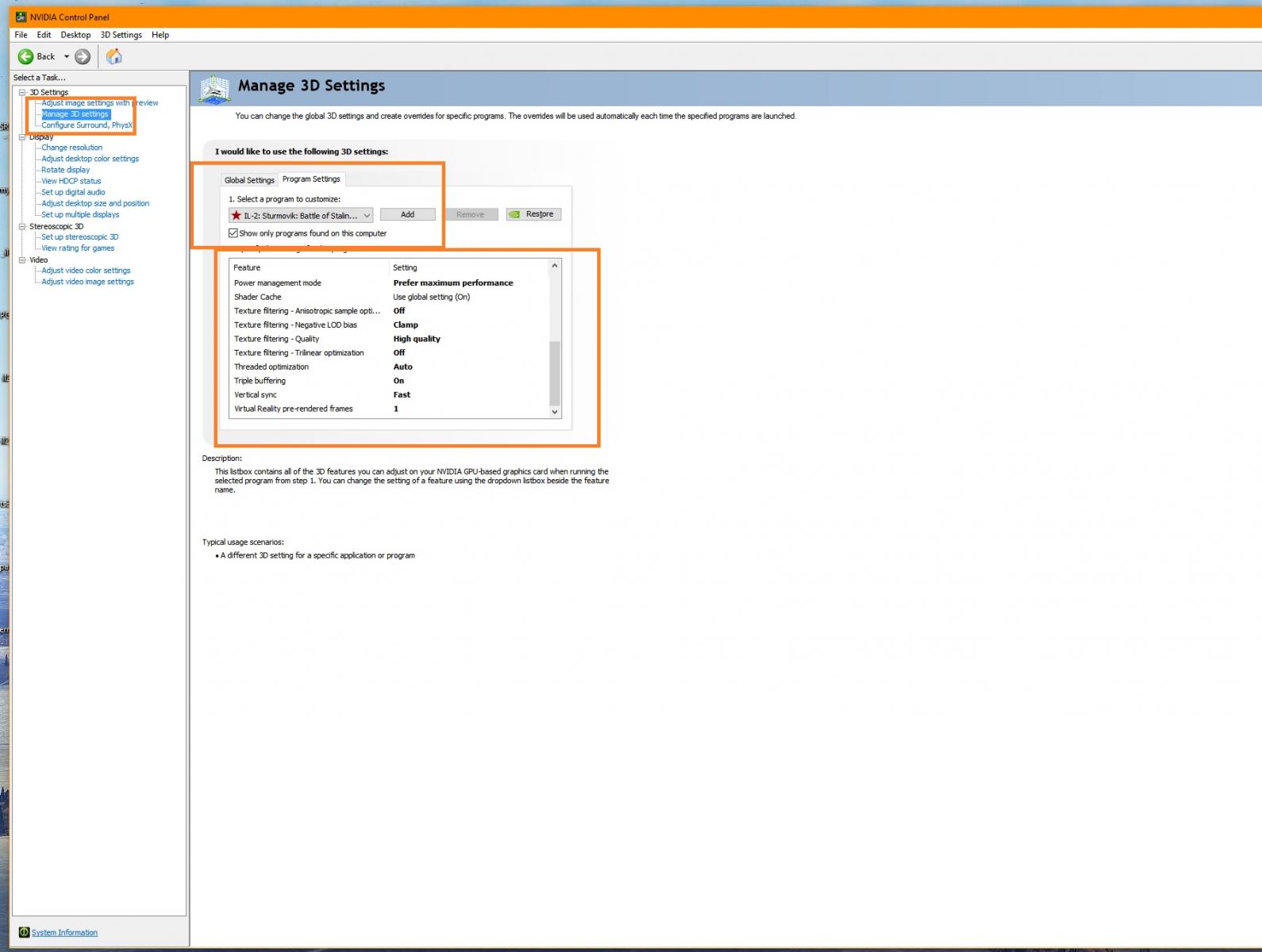The width and height of the screenshot is (1262, 952).
Task: Click the Feature column header
Action: (310, 268)
